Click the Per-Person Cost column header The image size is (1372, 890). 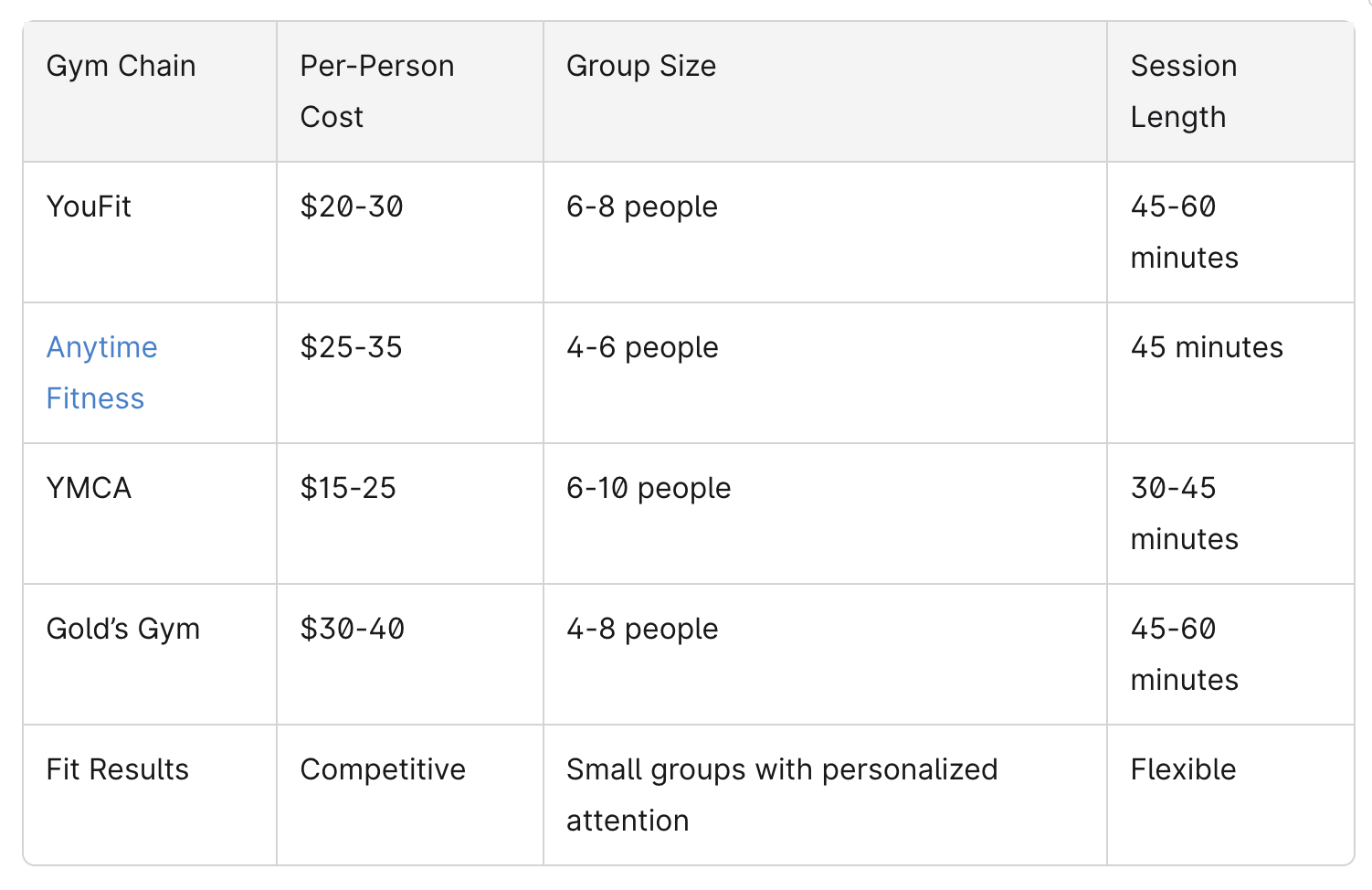376,91
